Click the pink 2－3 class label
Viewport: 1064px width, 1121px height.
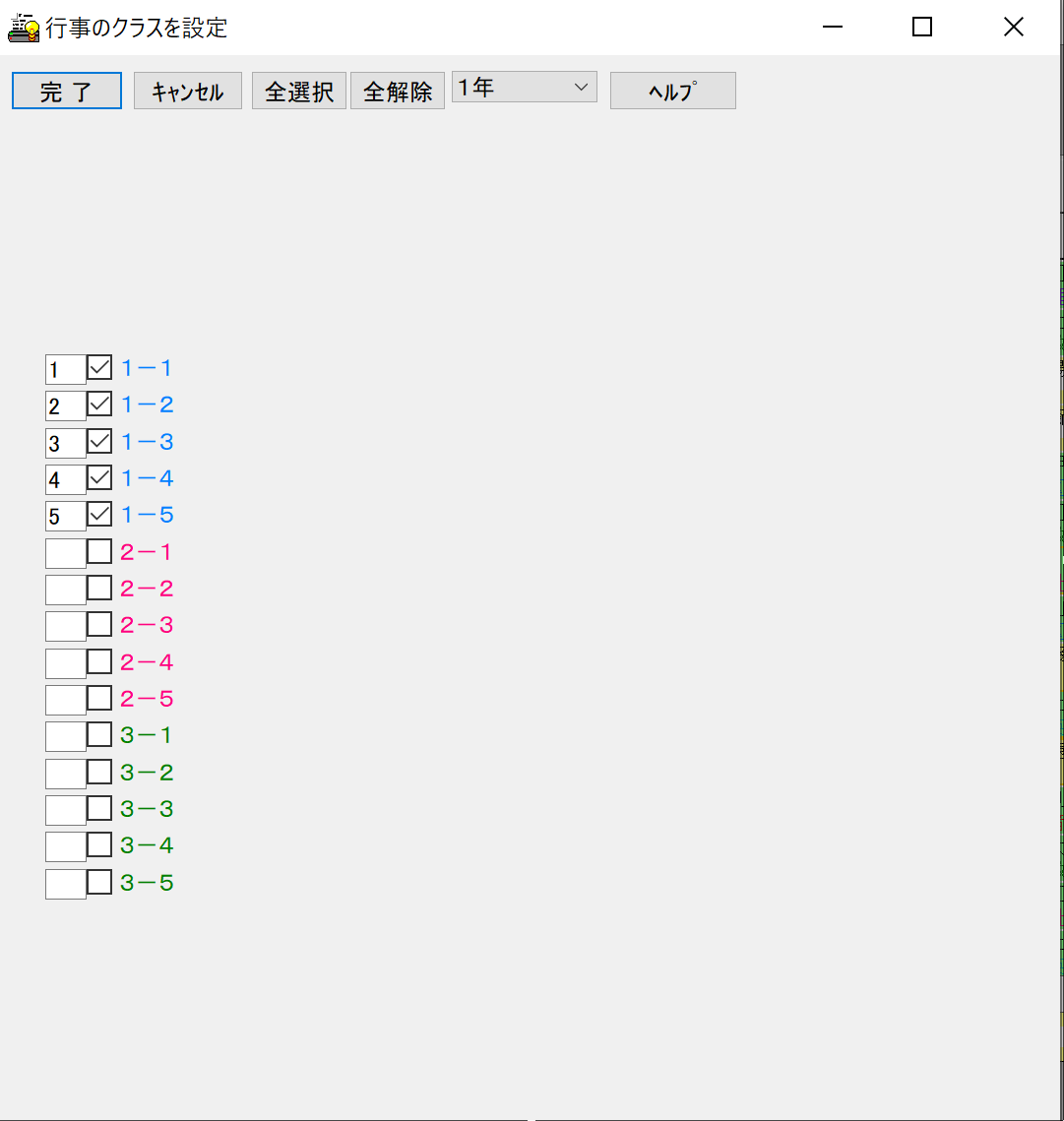point(147,625)
